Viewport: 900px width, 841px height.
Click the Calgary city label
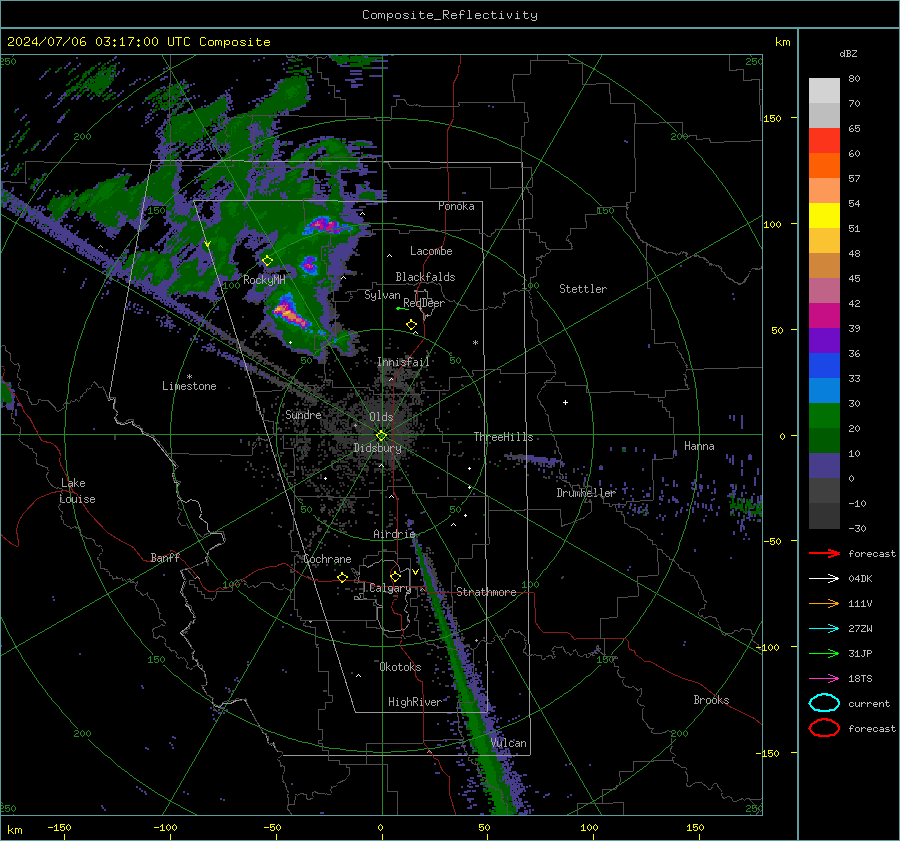(390, 588)
